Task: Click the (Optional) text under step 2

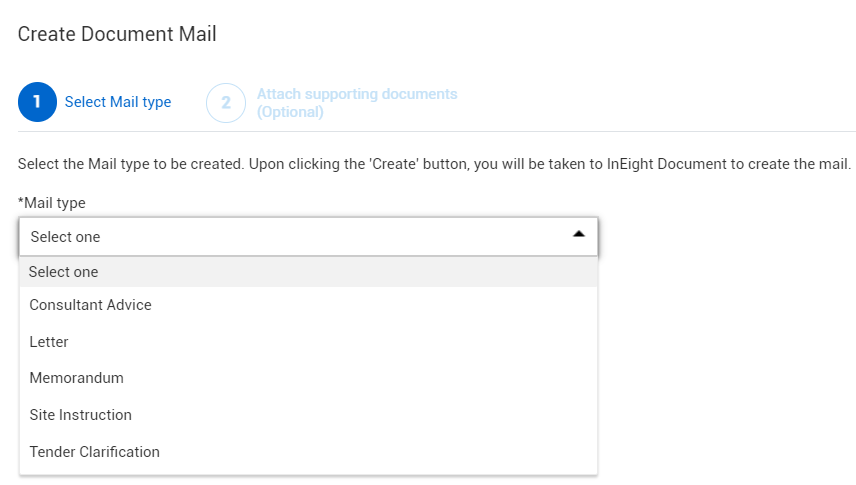Action: [x=290, y=112]
